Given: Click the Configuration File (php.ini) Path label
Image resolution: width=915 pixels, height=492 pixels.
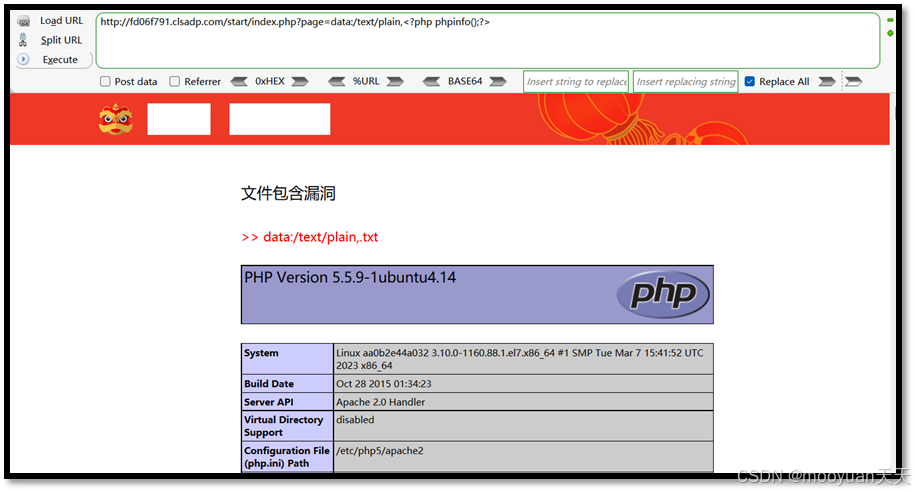Looking at the screenshot, I should 287,457.
